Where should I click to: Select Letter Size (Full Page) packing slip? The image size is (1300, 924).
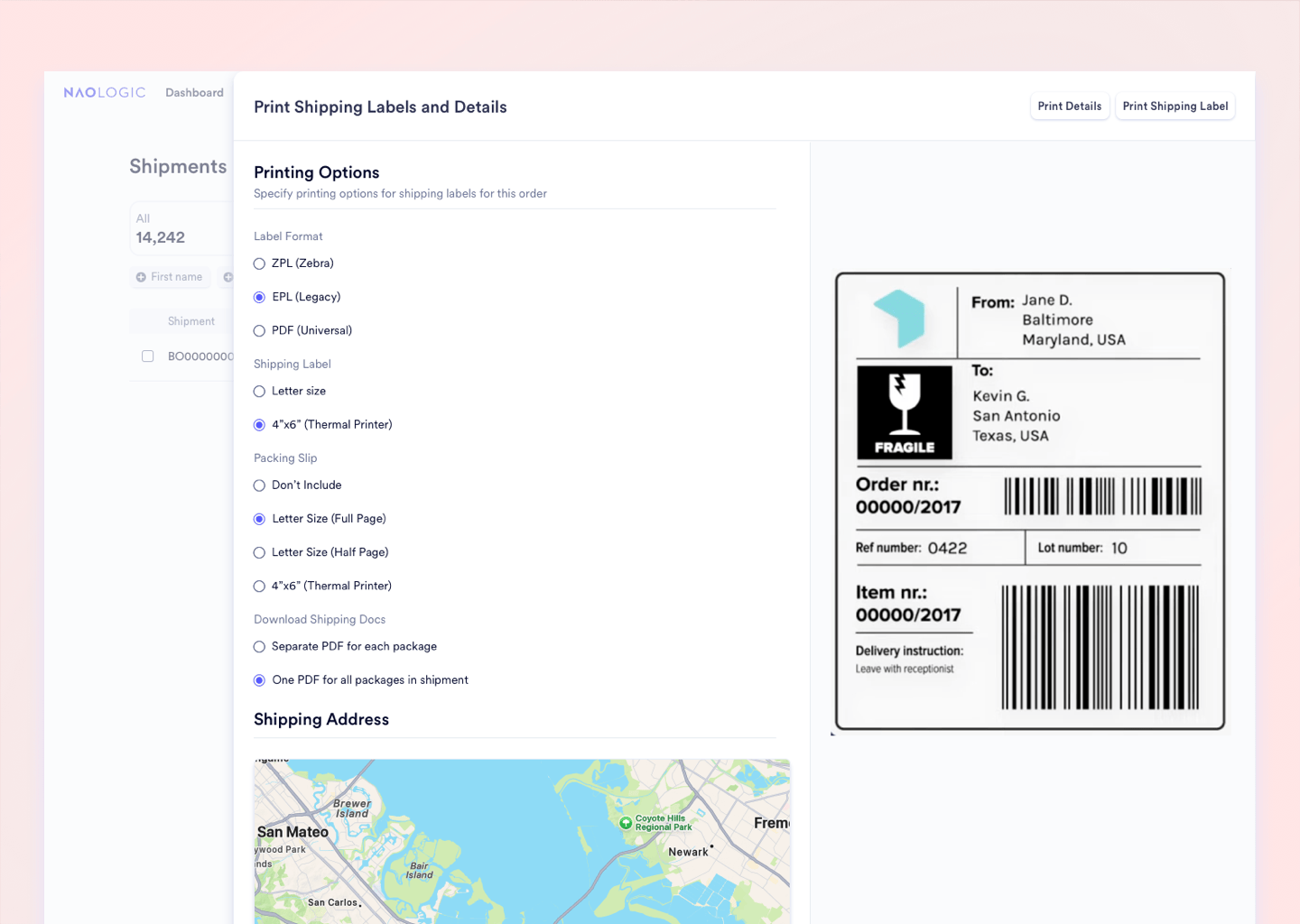click(x=259, y=519)
